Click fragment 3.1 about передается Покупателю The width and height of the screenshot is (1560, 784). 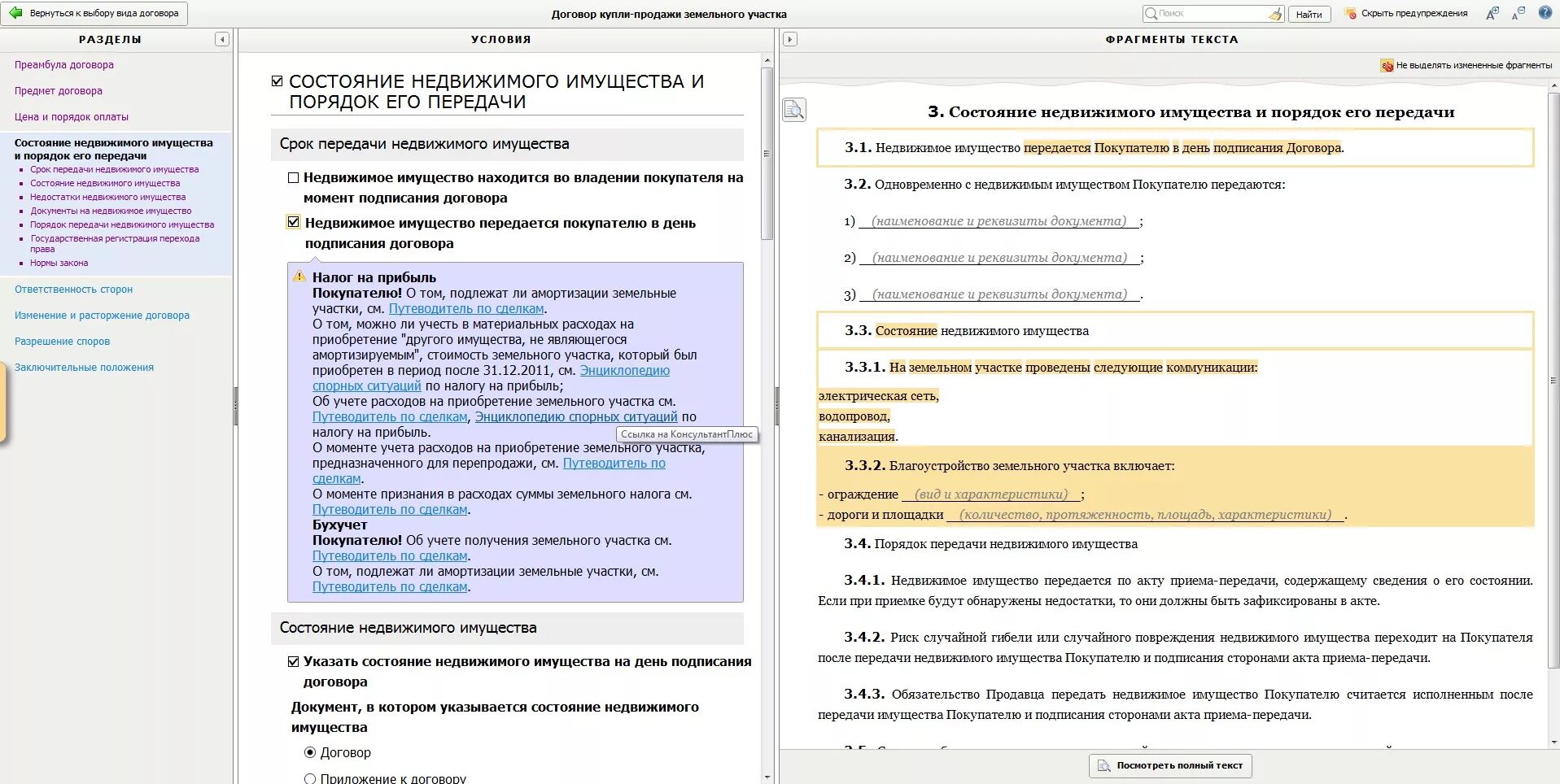click(x=1175, y=148)
